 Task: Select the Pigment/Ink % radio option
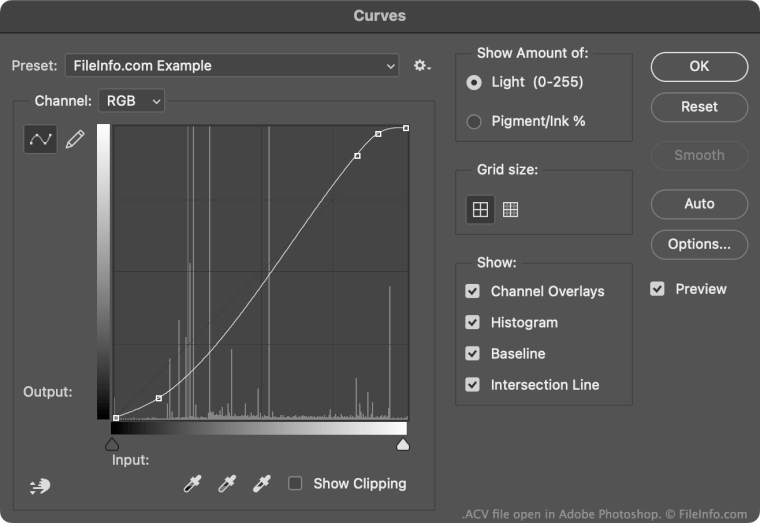click(x=474, y=121)
